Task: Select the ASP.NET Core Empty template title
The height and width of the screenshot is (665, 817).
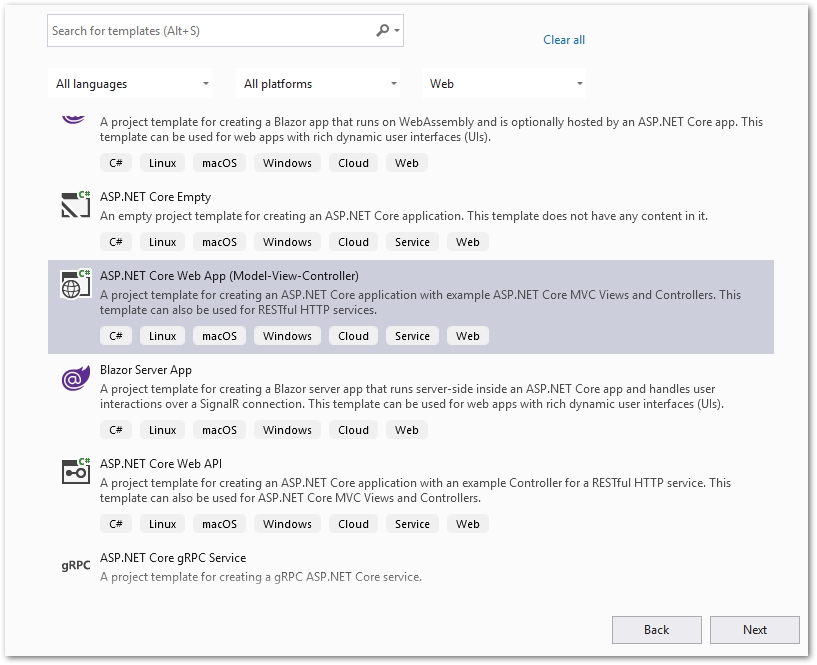Action: click(x=155, y=197)
